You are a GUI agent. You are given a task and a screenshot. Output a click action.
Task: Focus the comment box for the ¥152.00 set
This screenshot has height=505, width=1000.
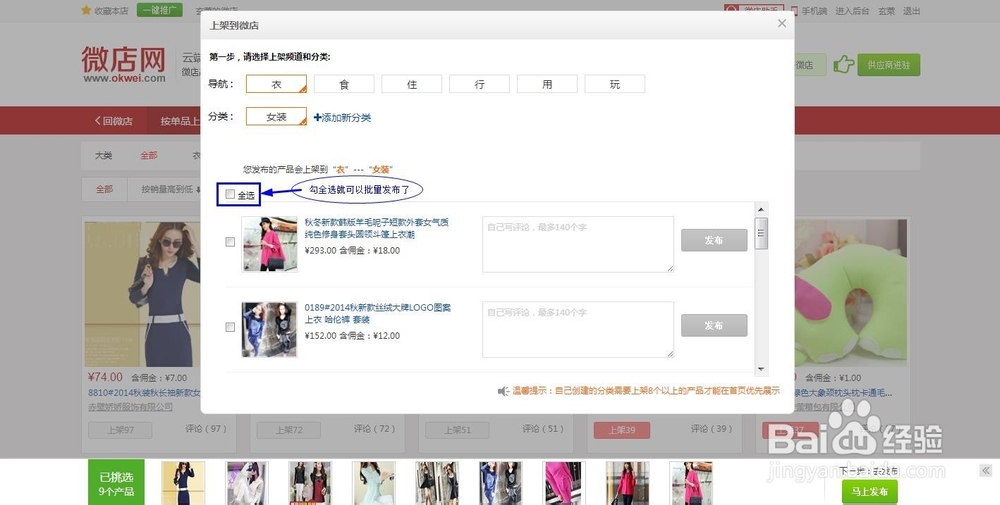tap(578, 330)
